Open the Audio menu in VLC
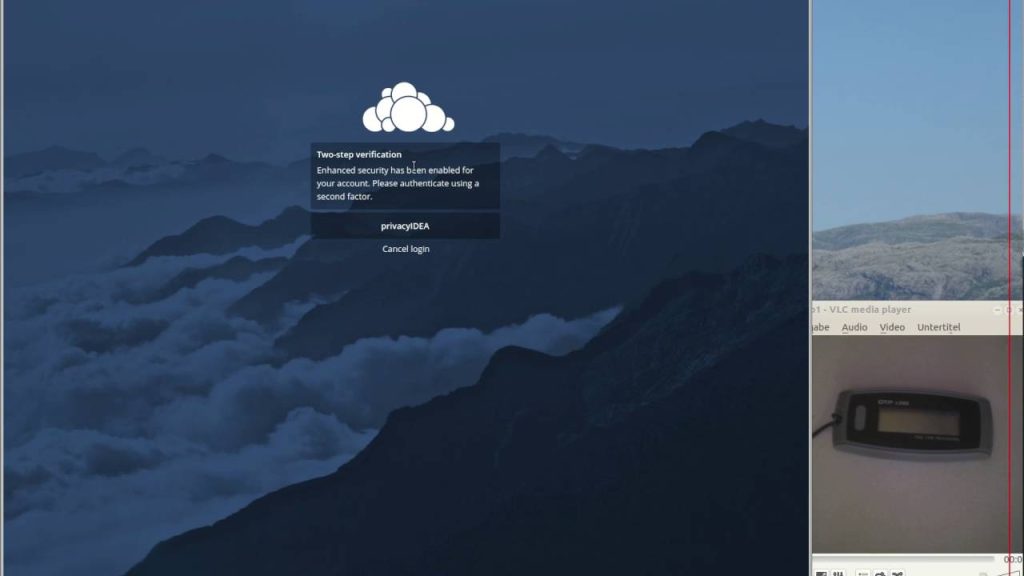The height and width of the screenshot is (576, 1024). point(854,327)
